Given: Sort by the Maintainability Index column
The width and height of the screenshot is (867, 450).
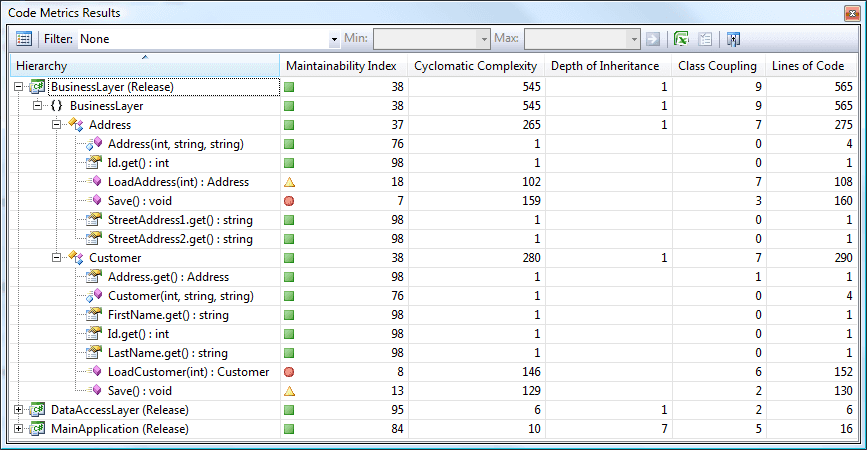Looking at the screenshot, I should (x=342, y=66).
